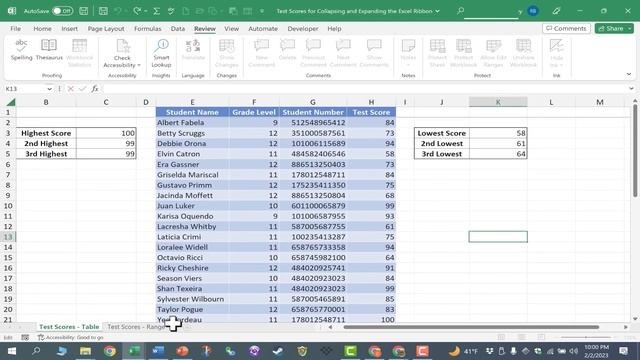Screen dimensions: 640x360
Task: Open Steam from the taskbar
Action: 278,351
